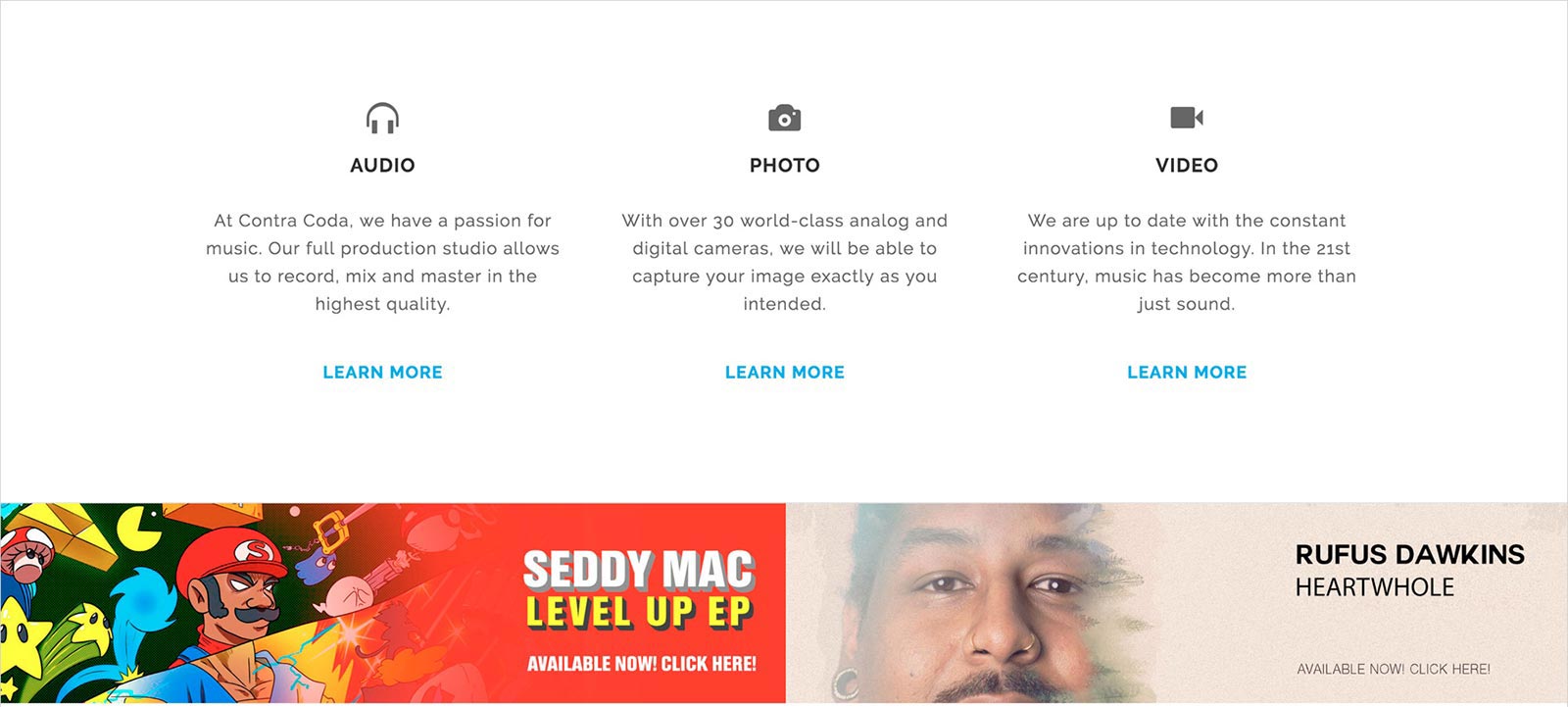Open Learn More under Audio section
Image resolution: width=1568 pixels, height=707 pixels.
[382, 373]
